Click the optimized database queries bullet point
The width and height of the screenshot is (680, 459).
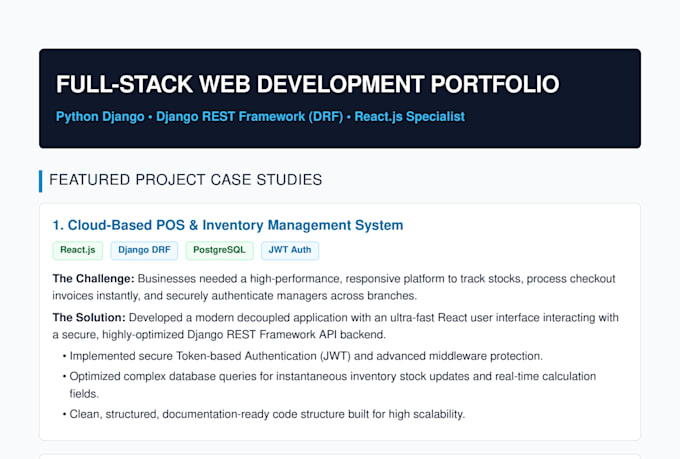pos(330,385)
